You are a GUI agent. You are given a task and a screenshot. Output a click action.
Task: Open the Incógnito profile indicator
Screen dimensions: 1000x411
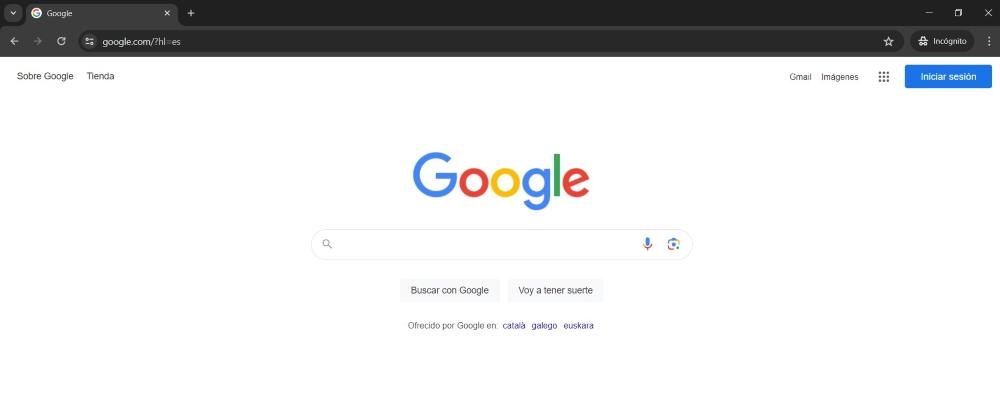[x=943, y=41]
